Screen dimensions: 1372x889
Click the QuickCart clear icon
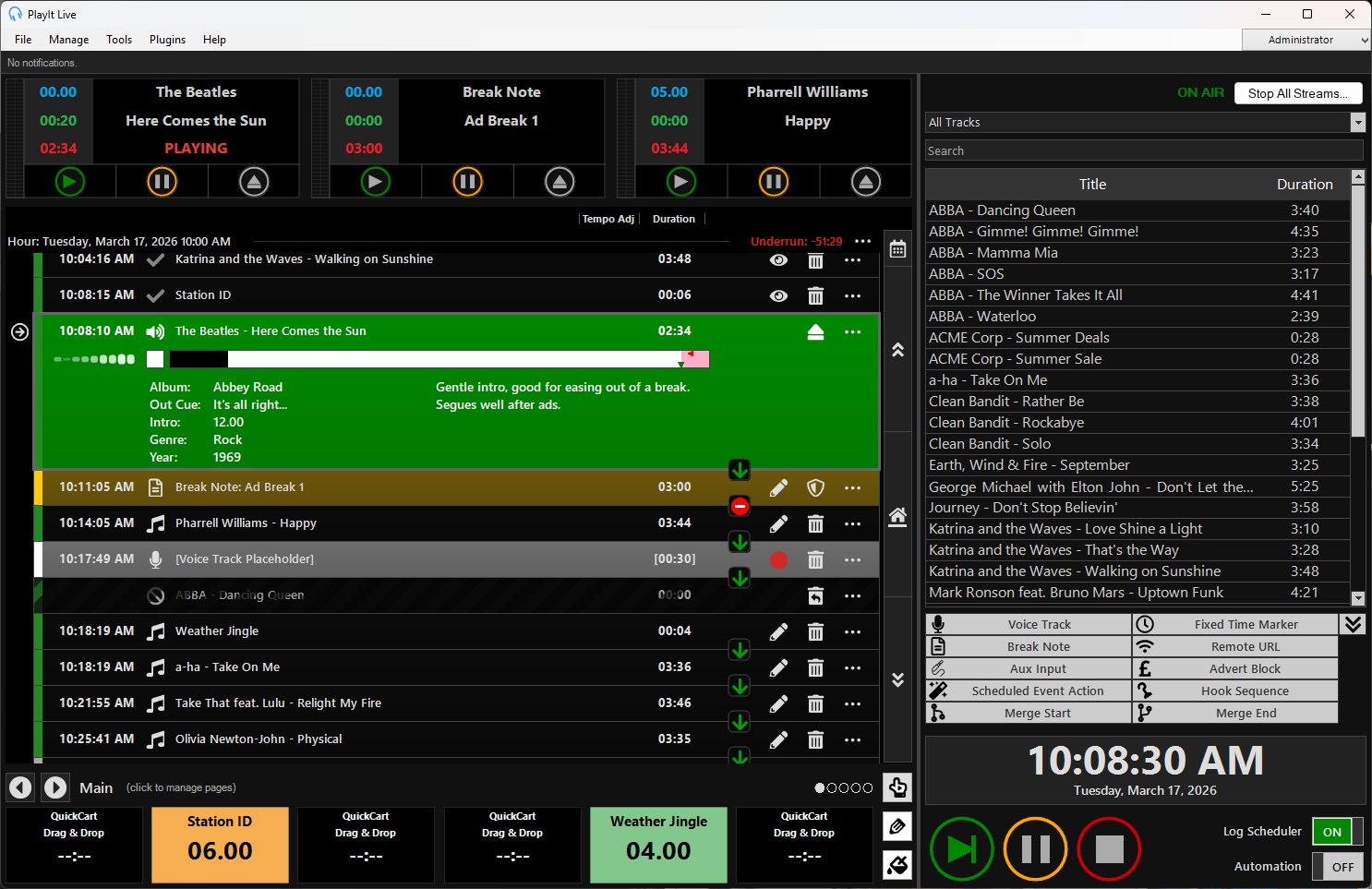point(897,865)
